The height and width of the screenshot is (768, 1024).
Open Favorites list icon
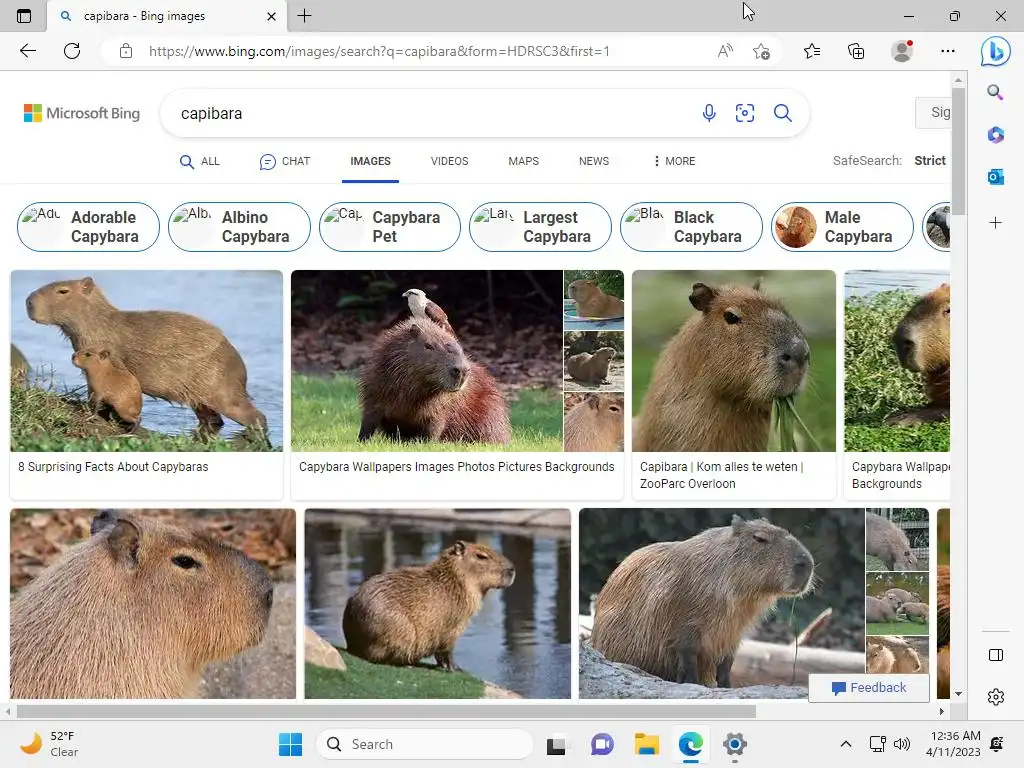tap(812, 51)
